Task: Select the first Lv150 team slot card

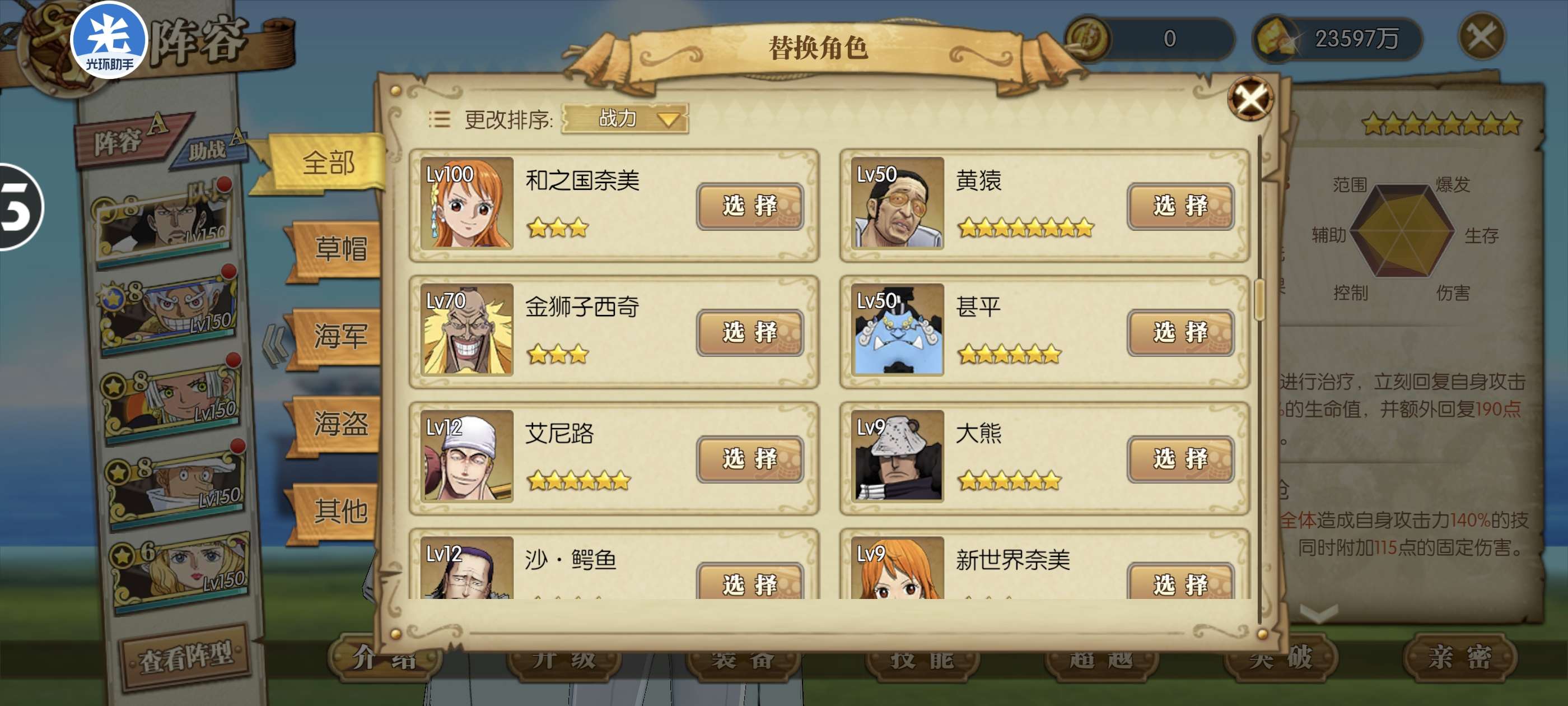Action: 163,224
